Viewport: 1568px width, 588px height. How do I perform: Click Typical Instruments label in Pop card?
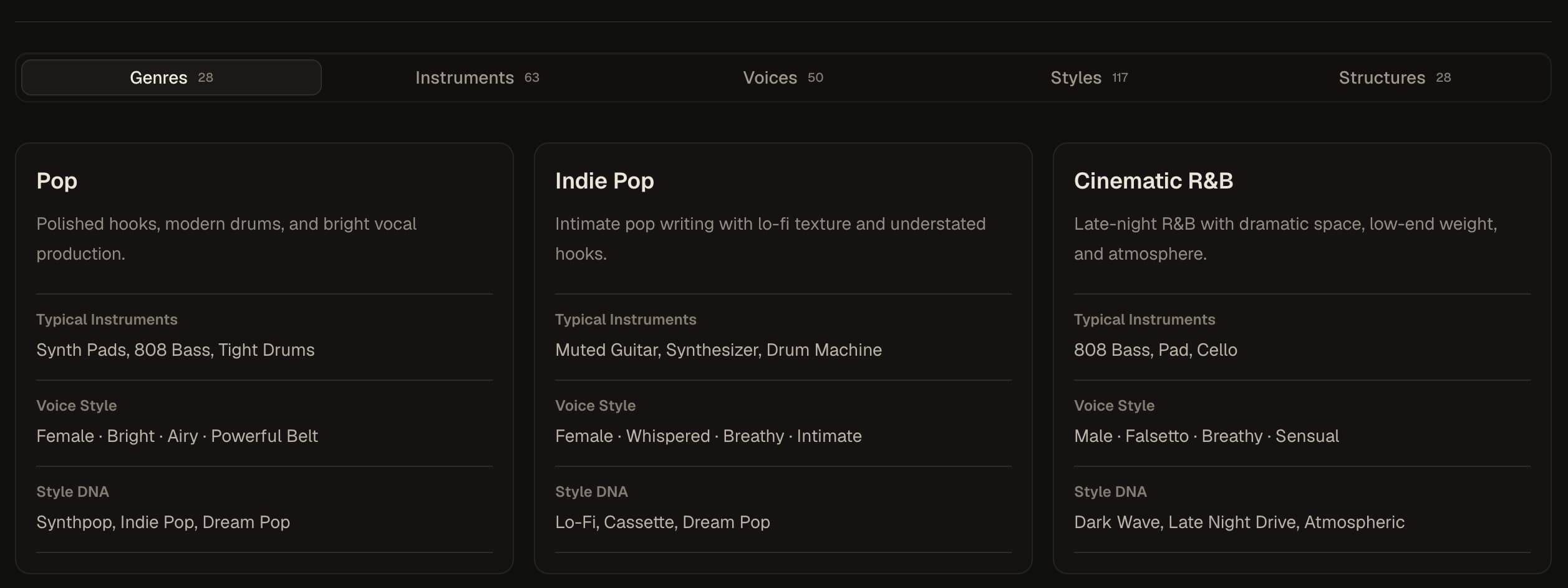click(x=107, y=320)
